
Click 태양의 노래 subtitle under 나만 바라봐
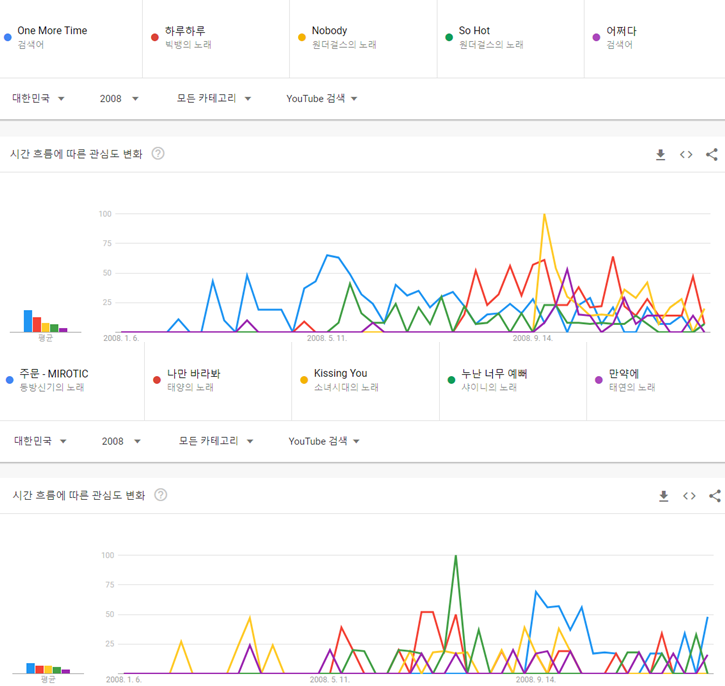tap(190, 387)
